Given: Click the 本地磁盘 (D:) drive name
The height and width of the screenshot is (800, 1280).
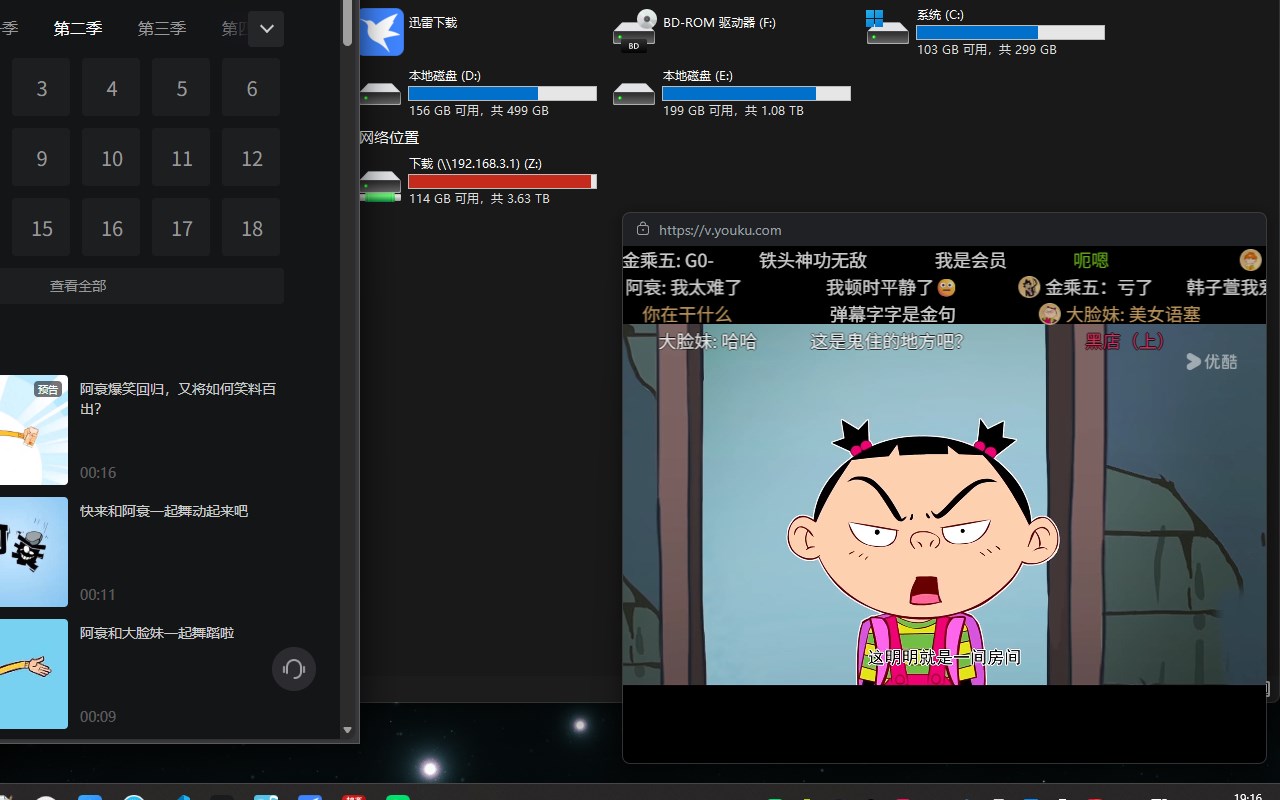Looking at the screenshot, I should click(x=445, y=76).
